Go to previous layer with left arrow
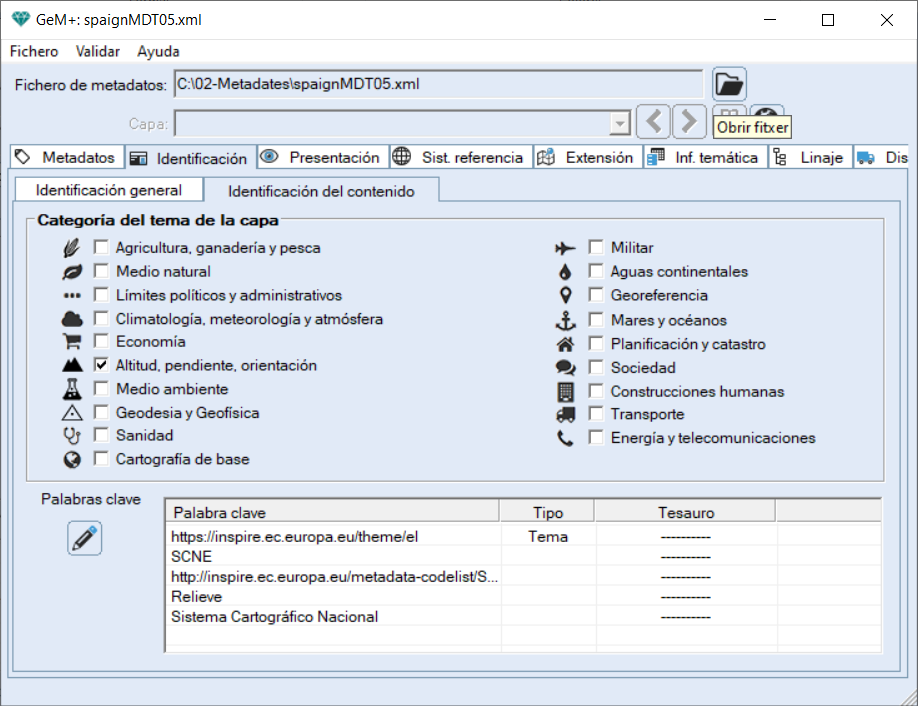 coord(653,122)
